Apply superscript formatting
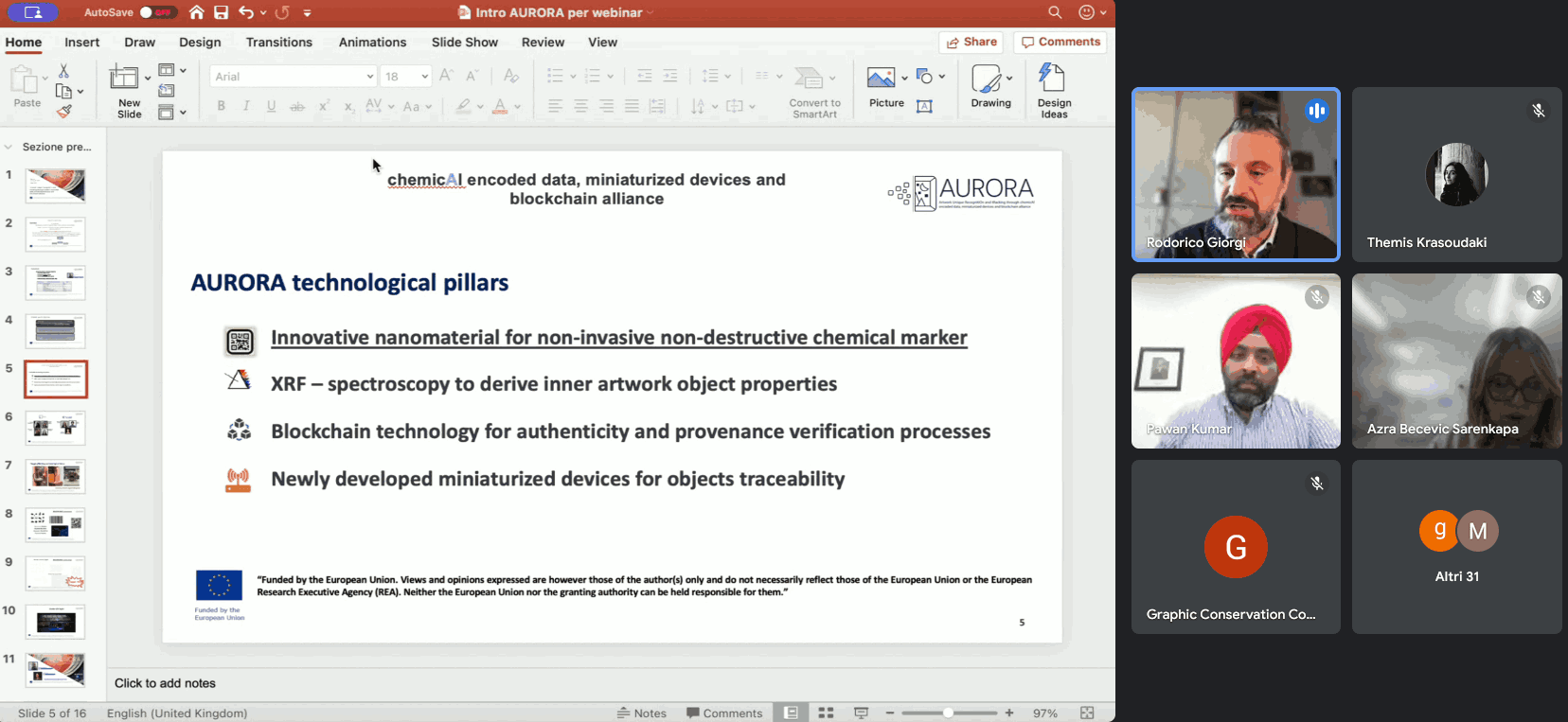The height and width of the screenshot is (722, 1568). coord(324,106)
